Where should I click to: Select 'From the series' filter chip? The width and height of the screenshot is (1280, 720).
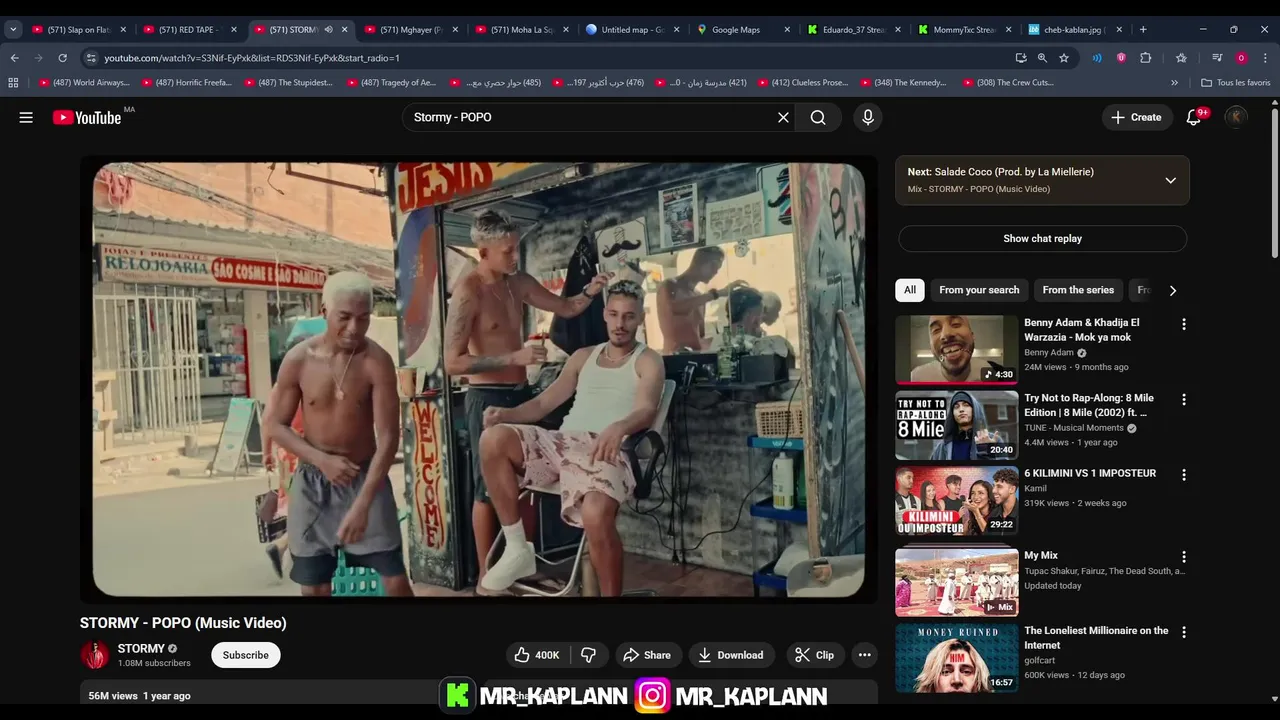(1078, 290)
